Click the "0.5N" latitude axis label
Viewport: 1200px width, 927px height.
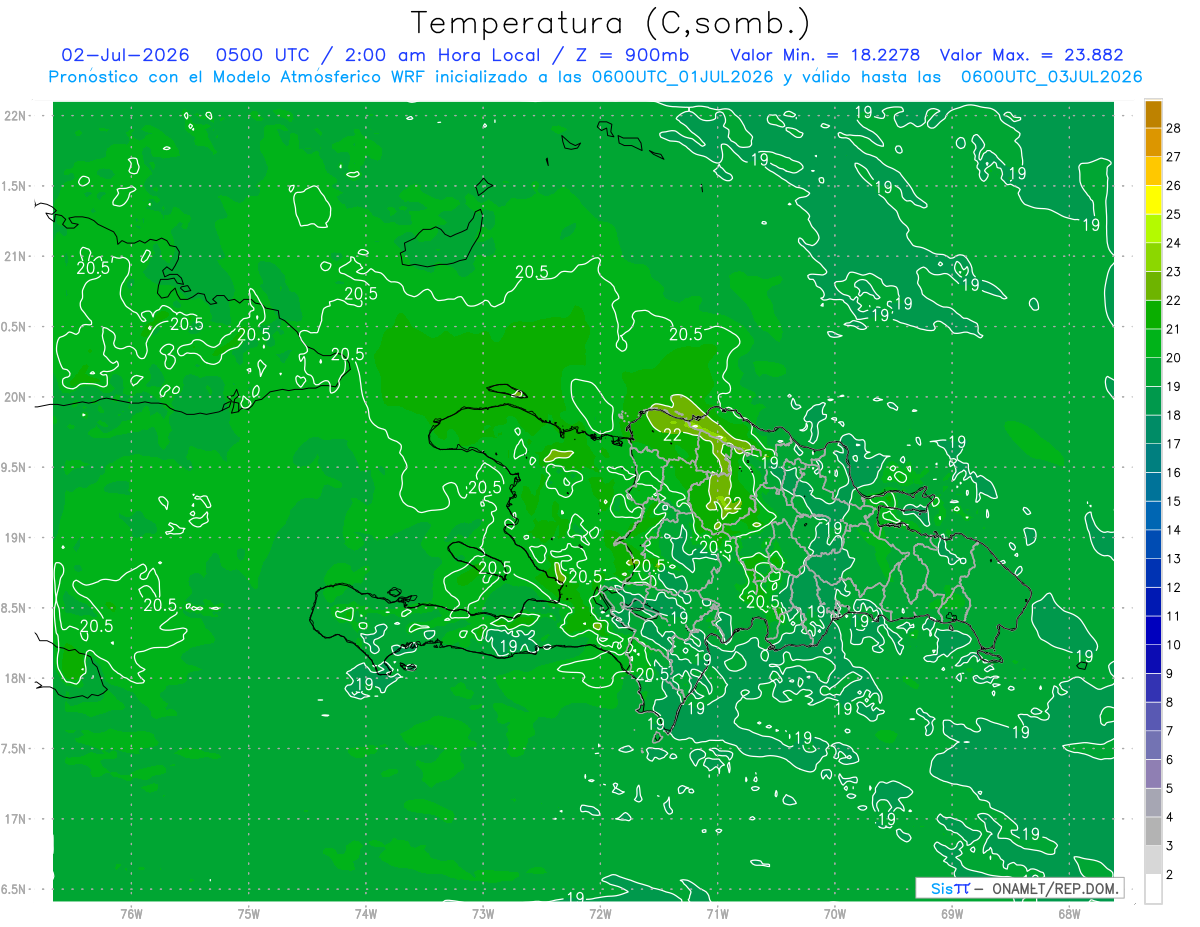click(x=15, y=327)
